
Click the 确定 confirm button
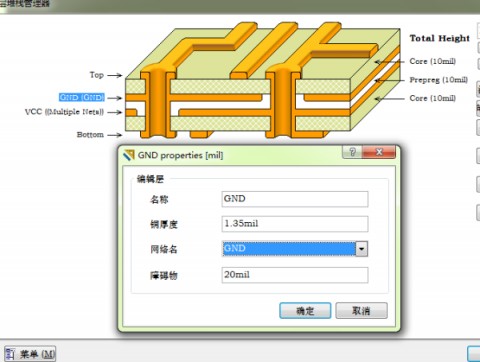[x=305, y=311]
